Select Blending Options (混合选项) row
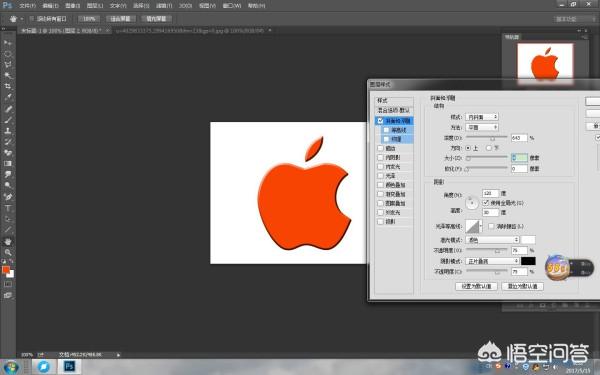600x375 pixels. pyautogui.click(x=394, y=110)
